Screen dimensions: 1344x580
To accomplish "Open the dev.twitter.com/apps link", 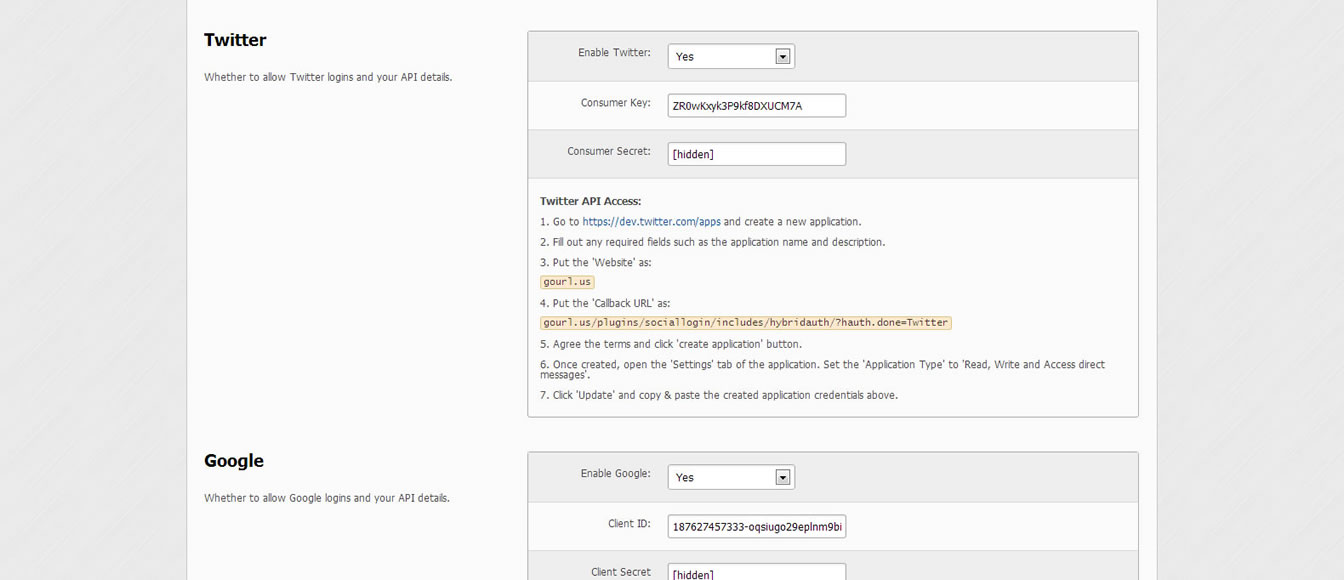I will pyautogui.click(x=651, y=222).
